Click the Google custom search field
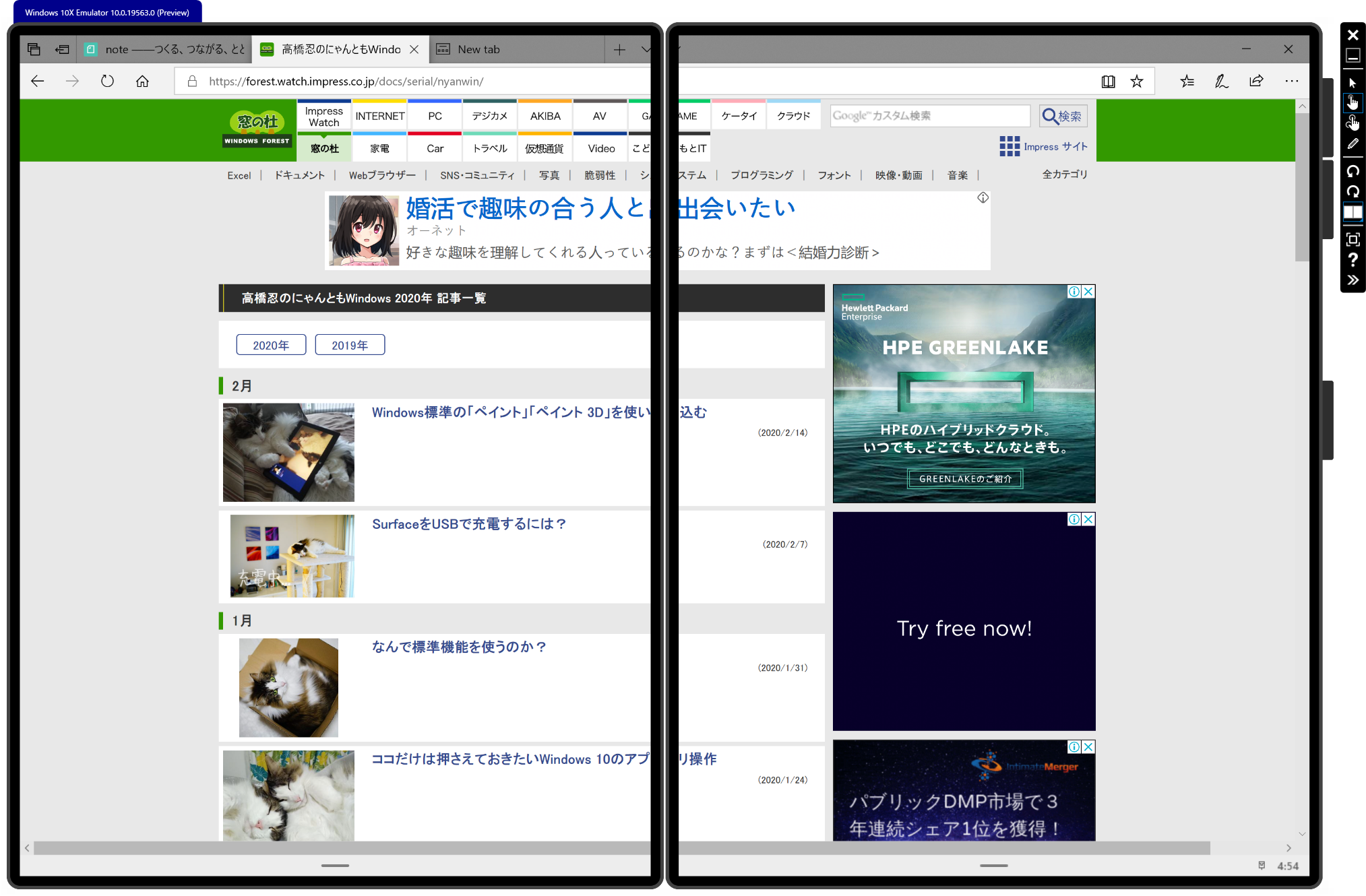The height and width of the screenshot is (896, 1366). tap(929, 116)
